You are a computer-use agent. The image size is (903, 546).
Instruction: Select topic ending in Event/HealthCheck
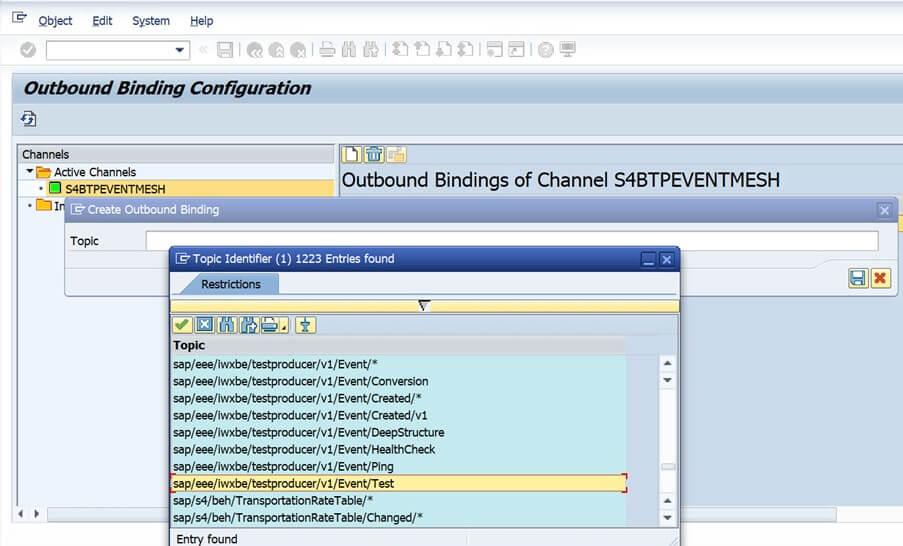tap(398, 449)
